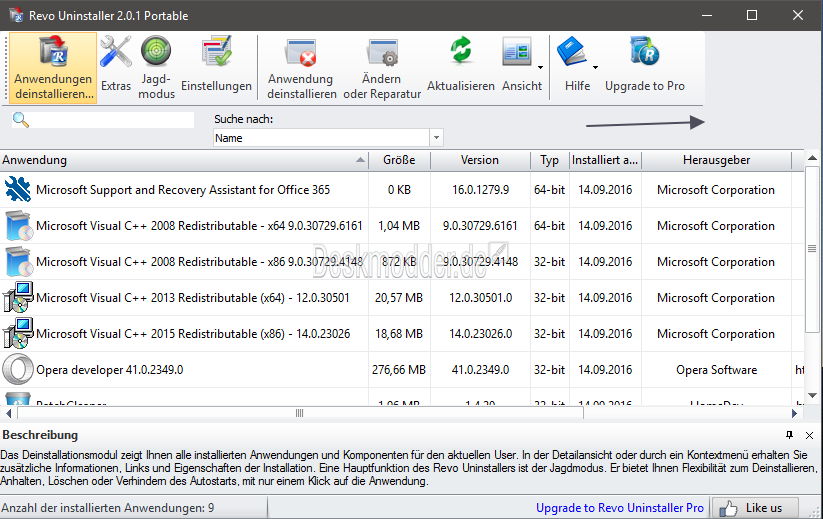
Task: Open Anwendungen deinstallieren module
Action: click(x=53, y=68)
